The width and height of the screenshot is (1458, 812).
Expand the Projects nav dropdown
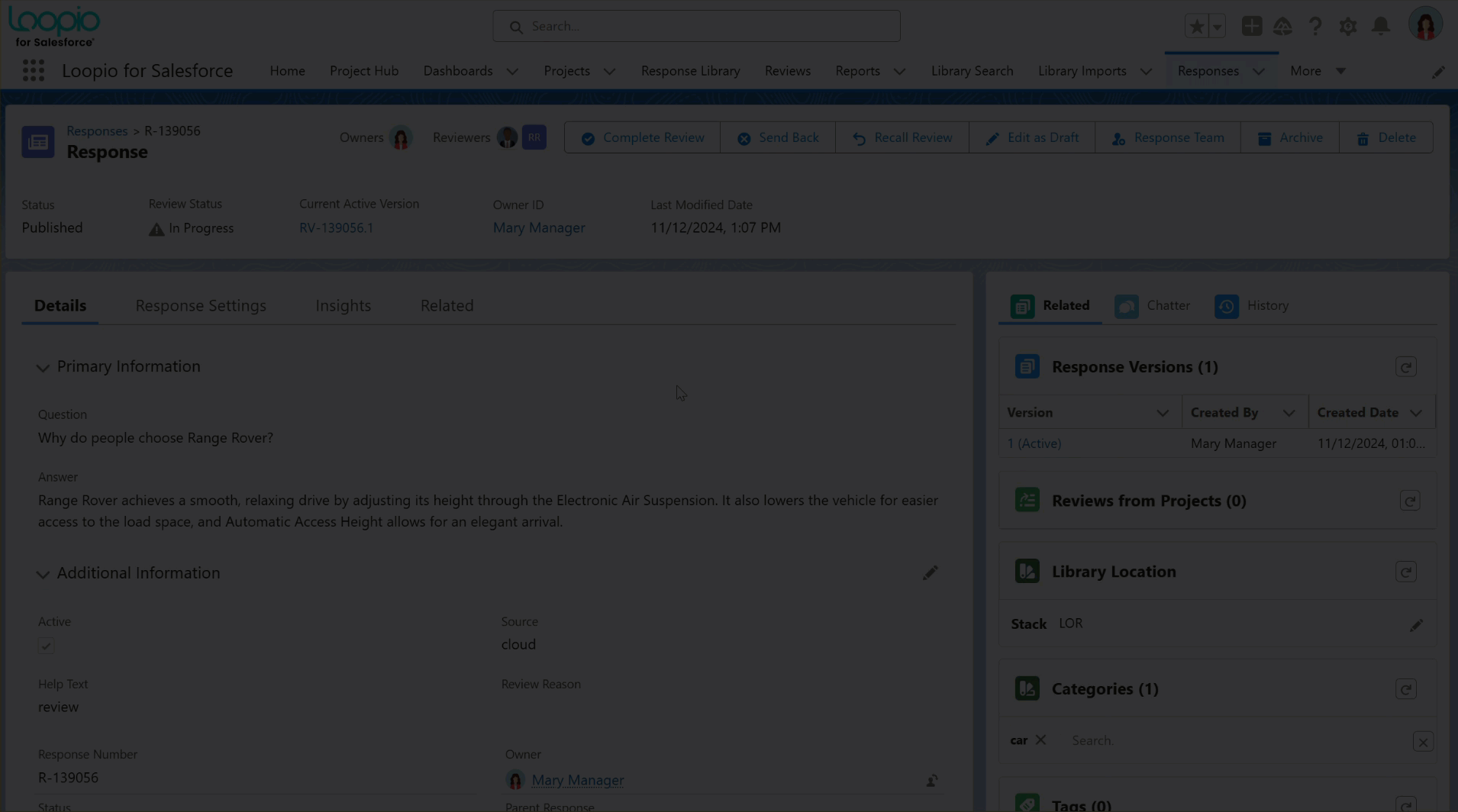coord(609,72)
